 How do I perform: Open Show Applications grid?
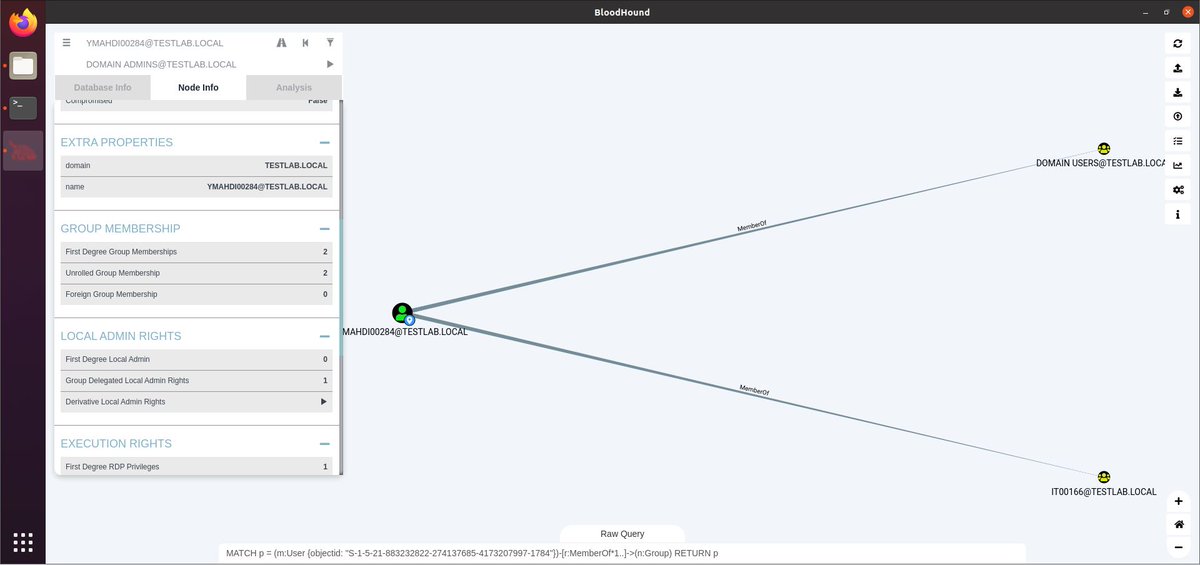(x=23, y=542)
